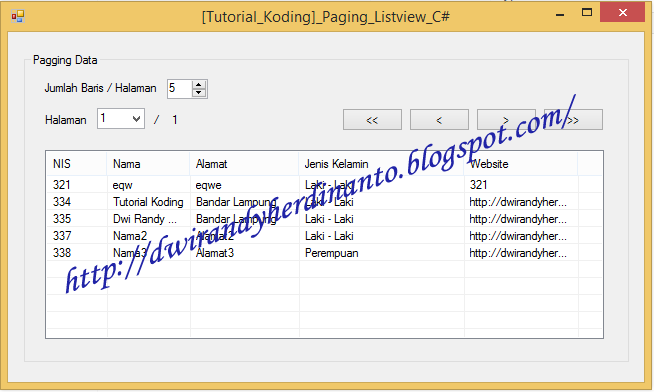Click the address cell 'eqwe'
The image size is (654, 392).
pos(209,185)
